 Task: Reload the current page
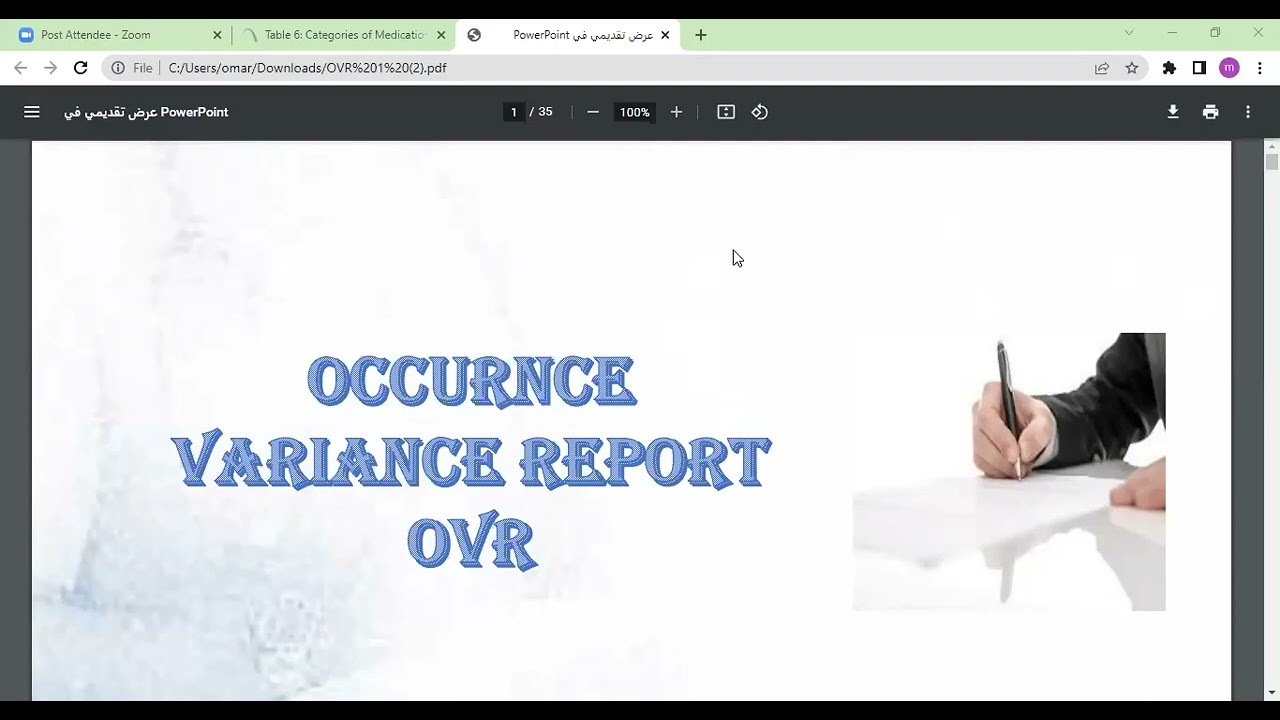[x=81, y=68]
